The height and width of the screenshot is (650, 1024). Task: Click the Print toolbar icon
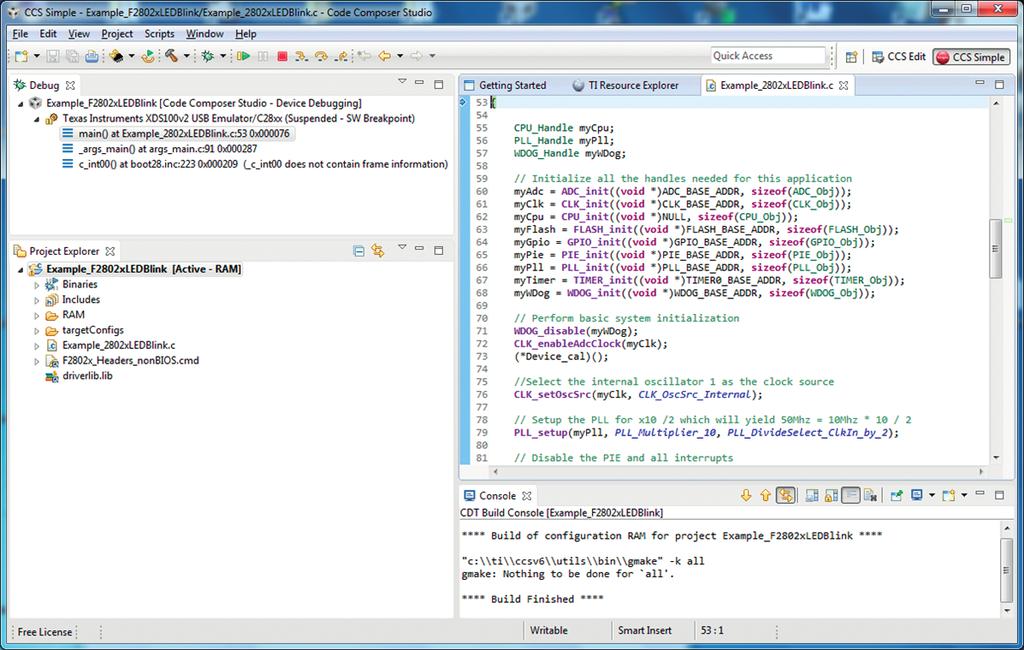tap(91, 57)
